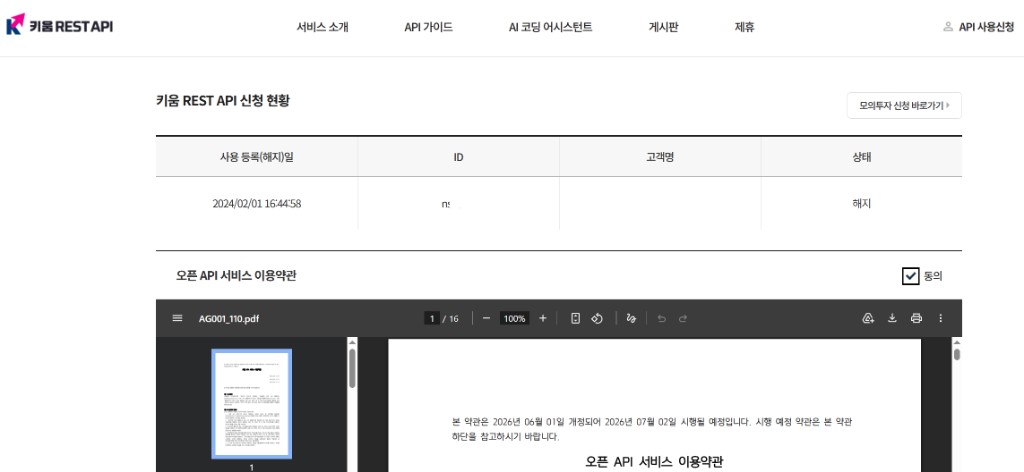1024x472 pixels.
Task: Download the AG001_110.pdf file
Action: coord(892,318)
